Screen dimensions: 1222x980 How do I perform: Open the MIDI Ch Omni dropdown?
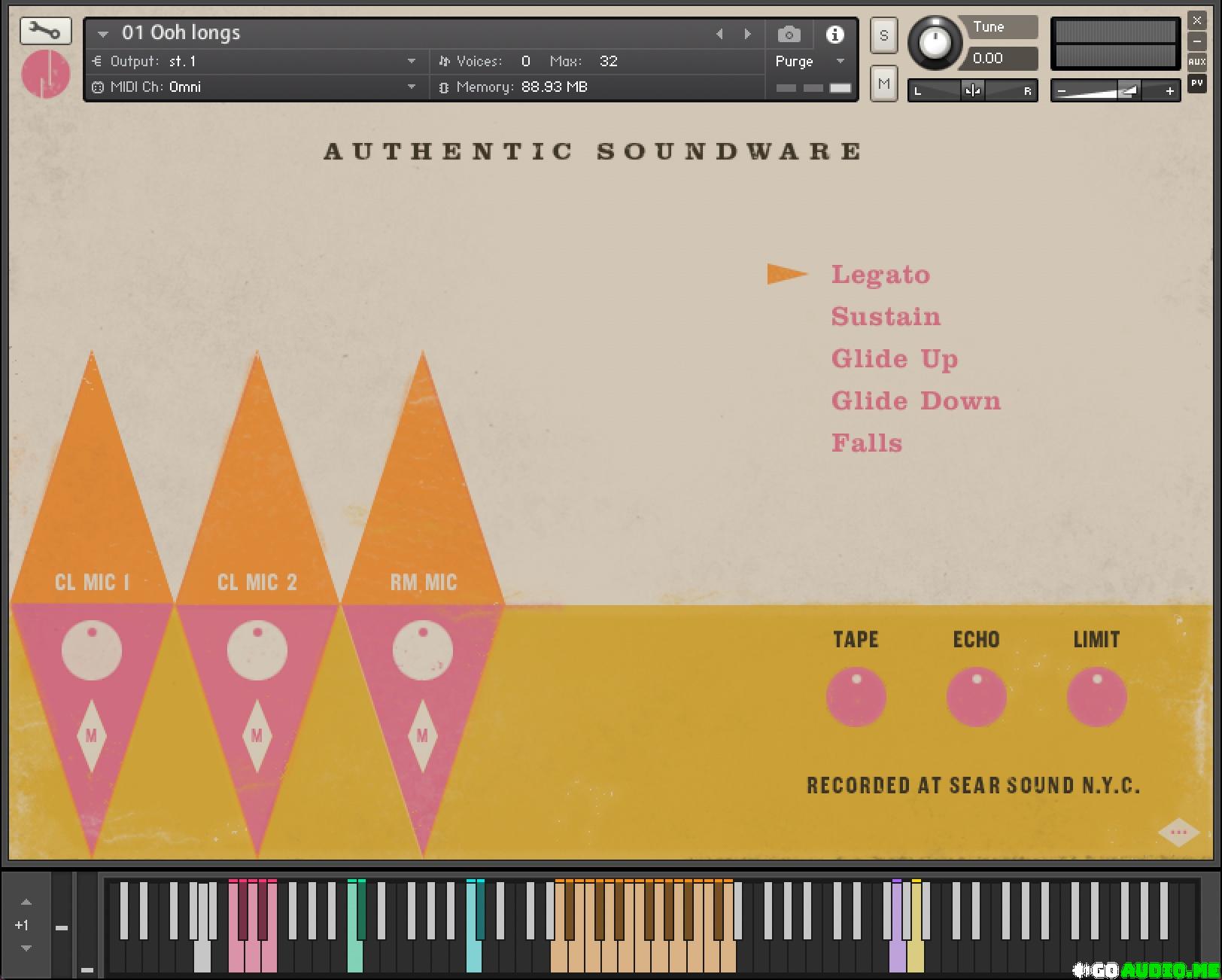coord(411,87)
